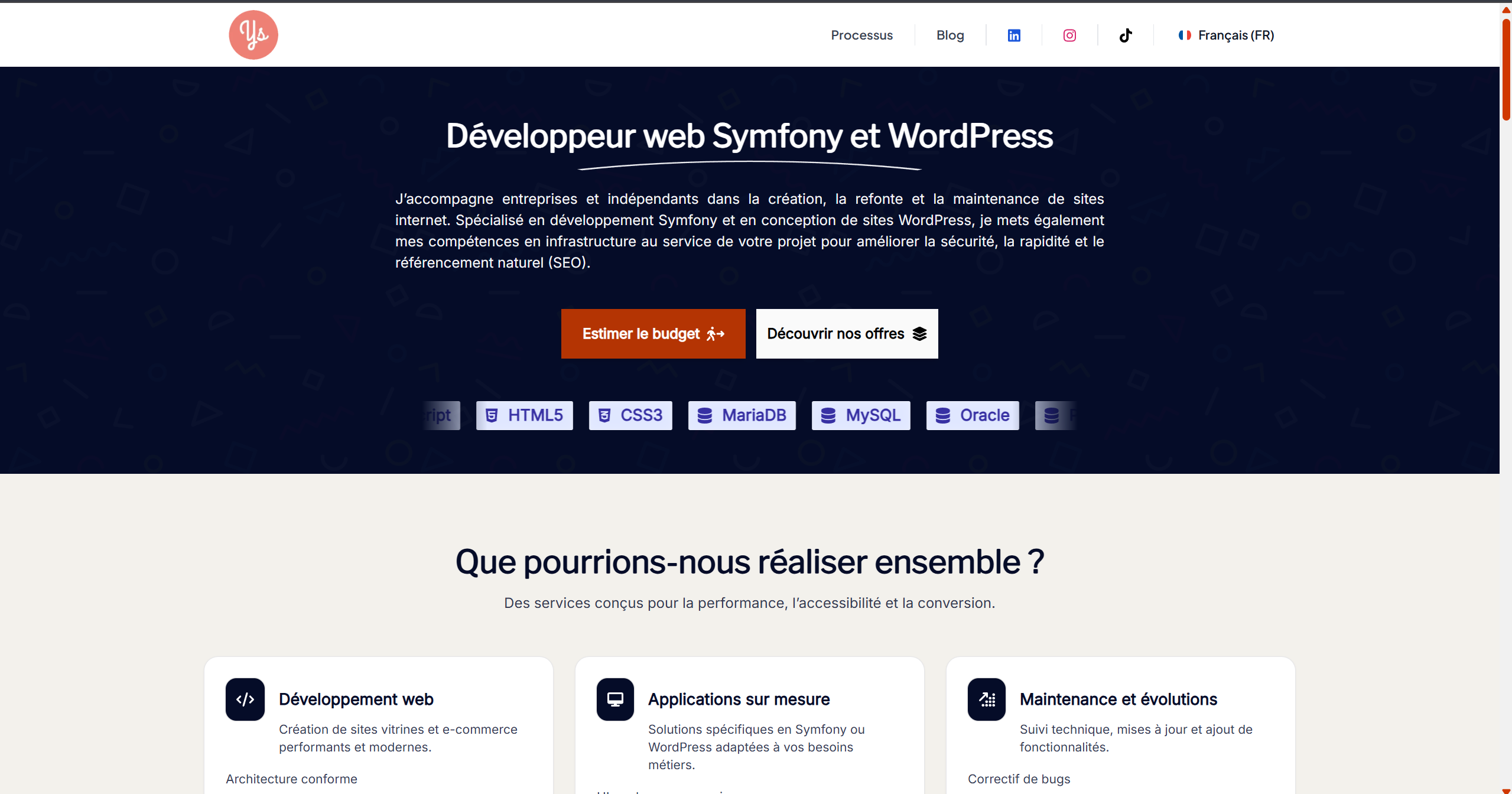Click the HTML5 shield icon

coord(492,416)
